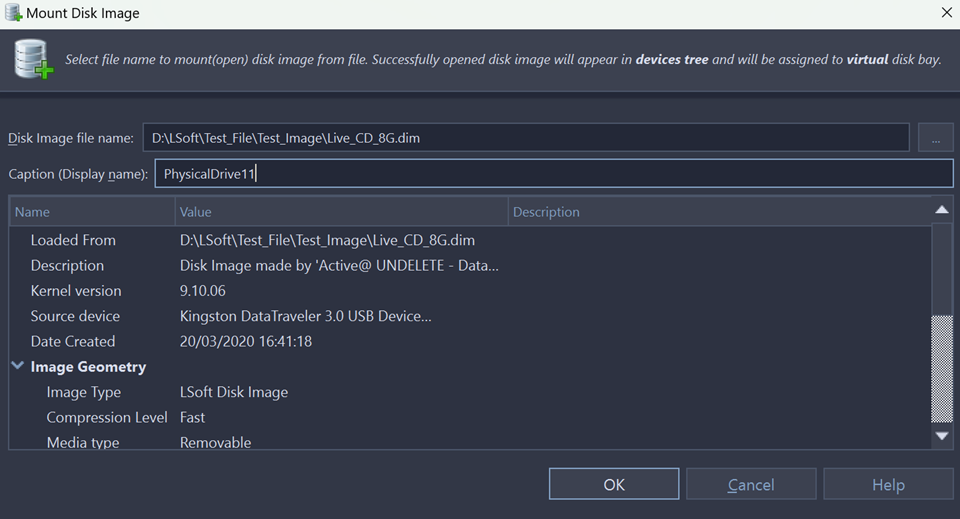960x519 pixels.
Task: Cancel the mount disk image dialog
Action: (x=751, y=484)
